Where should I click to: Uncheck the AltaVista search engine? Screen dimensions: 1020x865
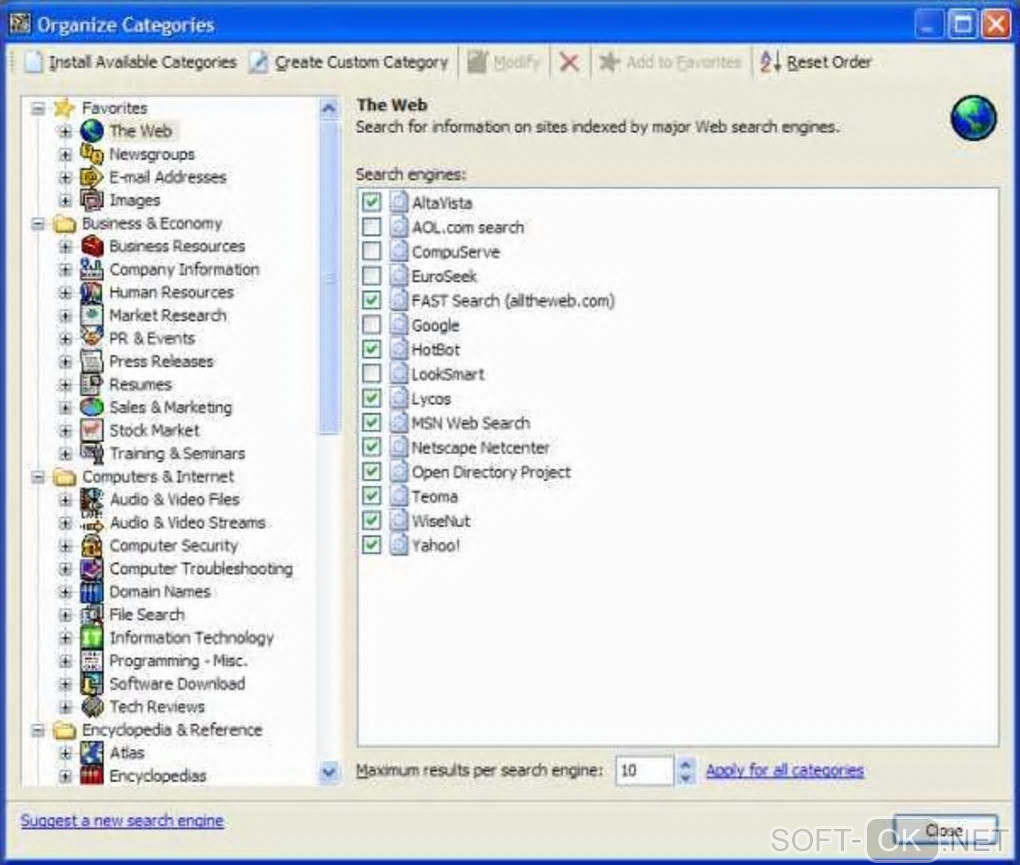pyautogui.click(x=371, y=202)
